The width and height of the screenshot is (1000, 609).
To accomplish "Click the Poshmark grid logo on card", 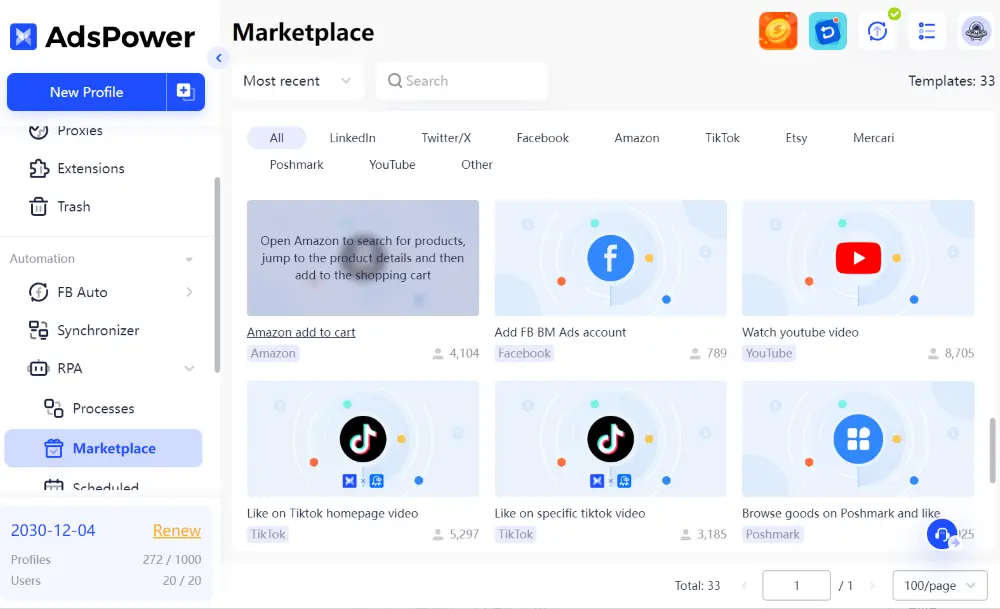I will pyautogui.click(x=858, y=439).
